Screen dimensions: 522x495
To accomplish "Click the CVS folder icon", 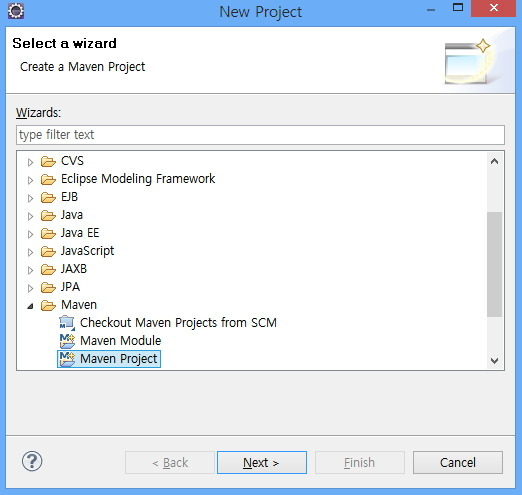I will tap(48, 162).
